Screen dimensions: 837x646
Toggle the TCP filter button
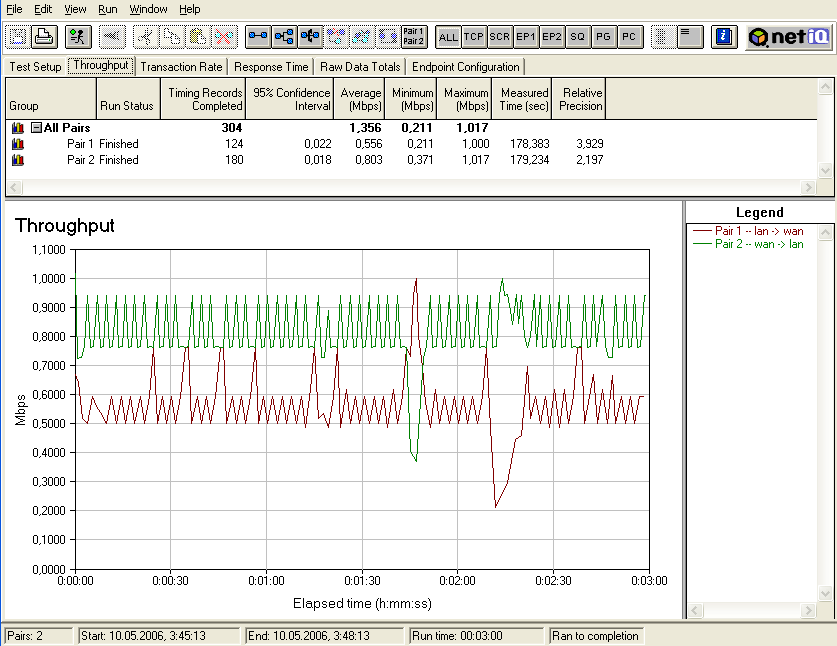pyautogui.click(x=474, y=37)
